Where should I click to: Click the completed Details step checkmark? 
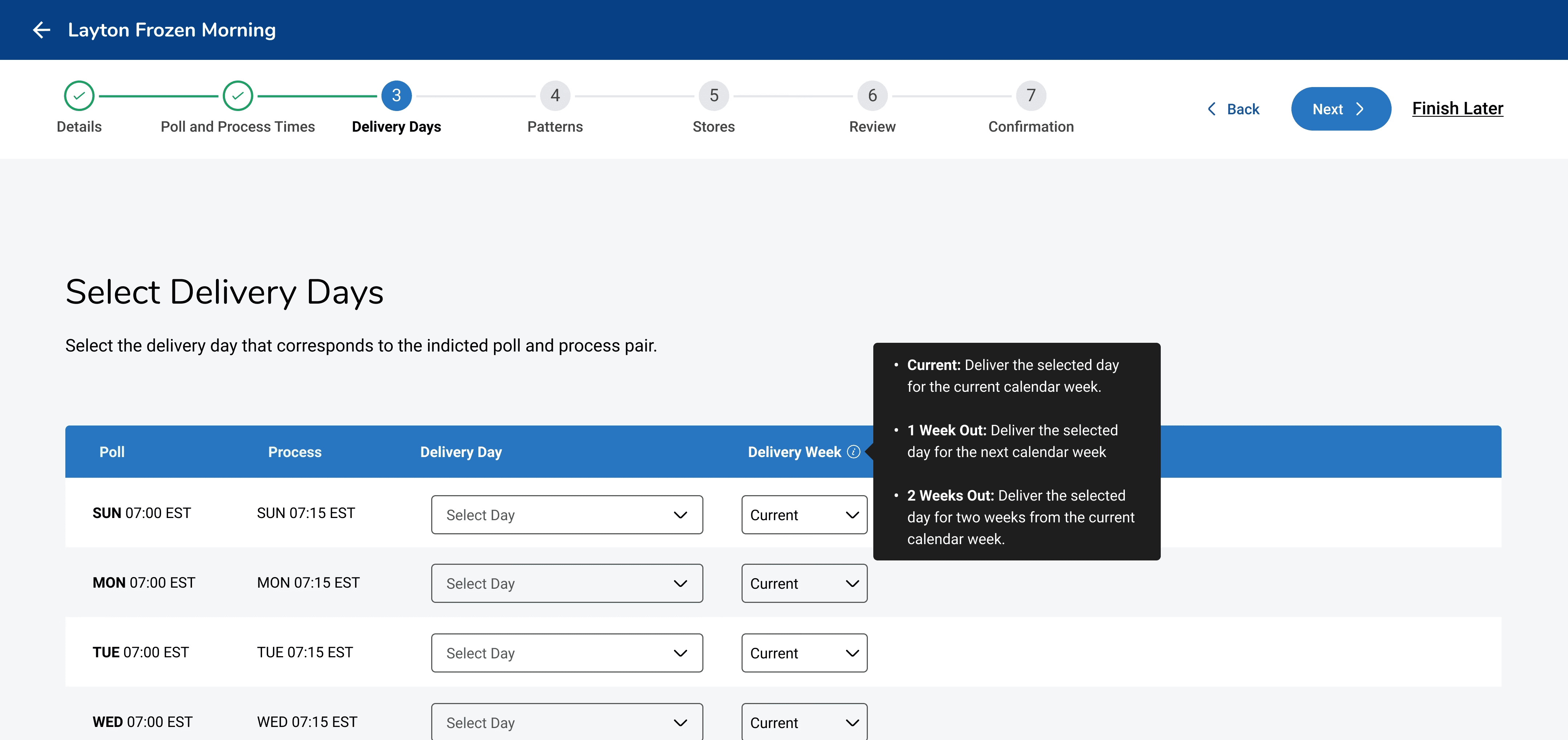pos(79,95)
